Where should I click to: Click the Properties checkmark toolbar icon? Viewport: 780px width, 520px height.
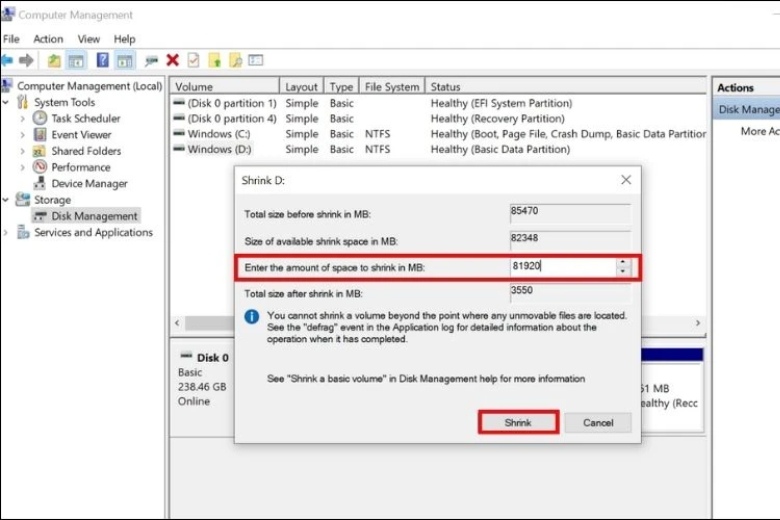tap(193, 61)
